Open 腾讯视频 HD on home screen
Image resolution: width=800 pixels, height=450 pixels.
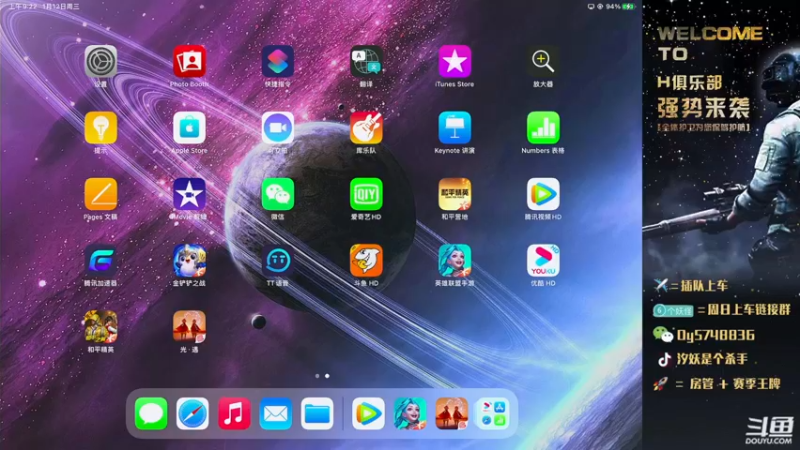(x=543, y=194)
